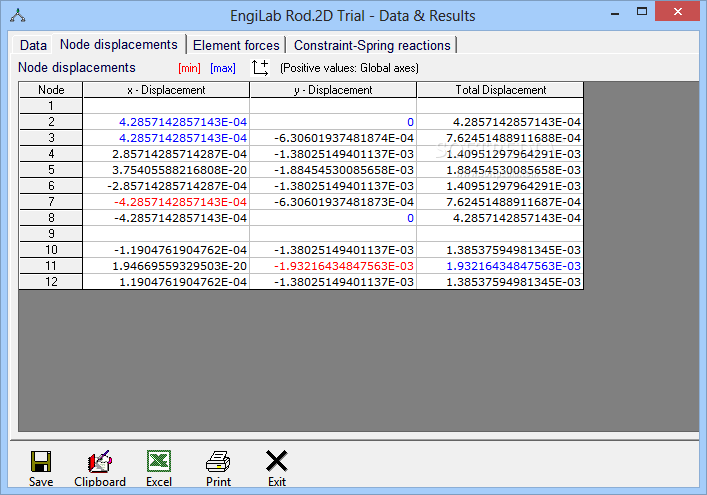Click red minimum y value -1.93216434847563E-03

coord(333,266)
